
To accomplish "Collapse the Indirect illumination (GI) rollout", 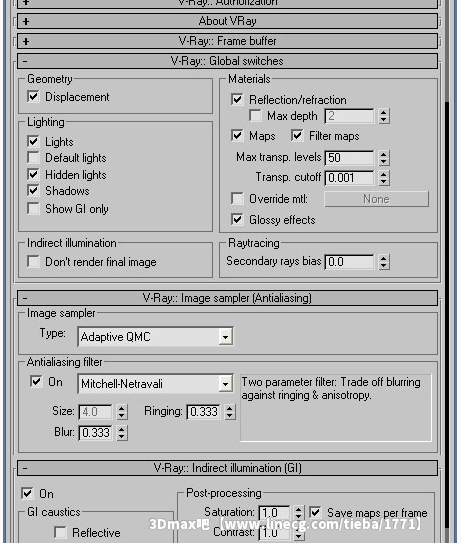I will tap(227, 468).
